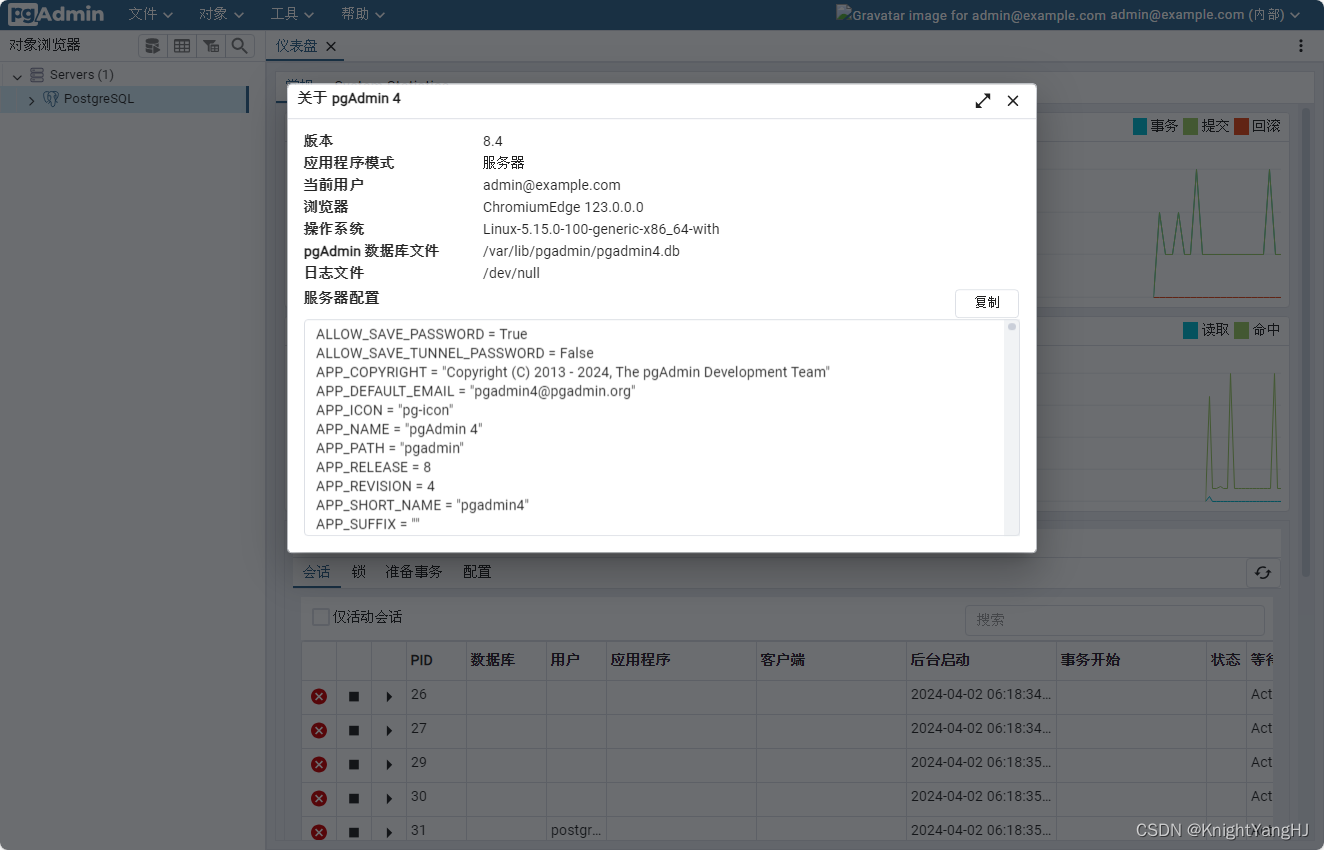The height and width of the screenshot is (850, 1324).
Task: Click the 事务 teal legend swatch
Action: coord(1140,126)
